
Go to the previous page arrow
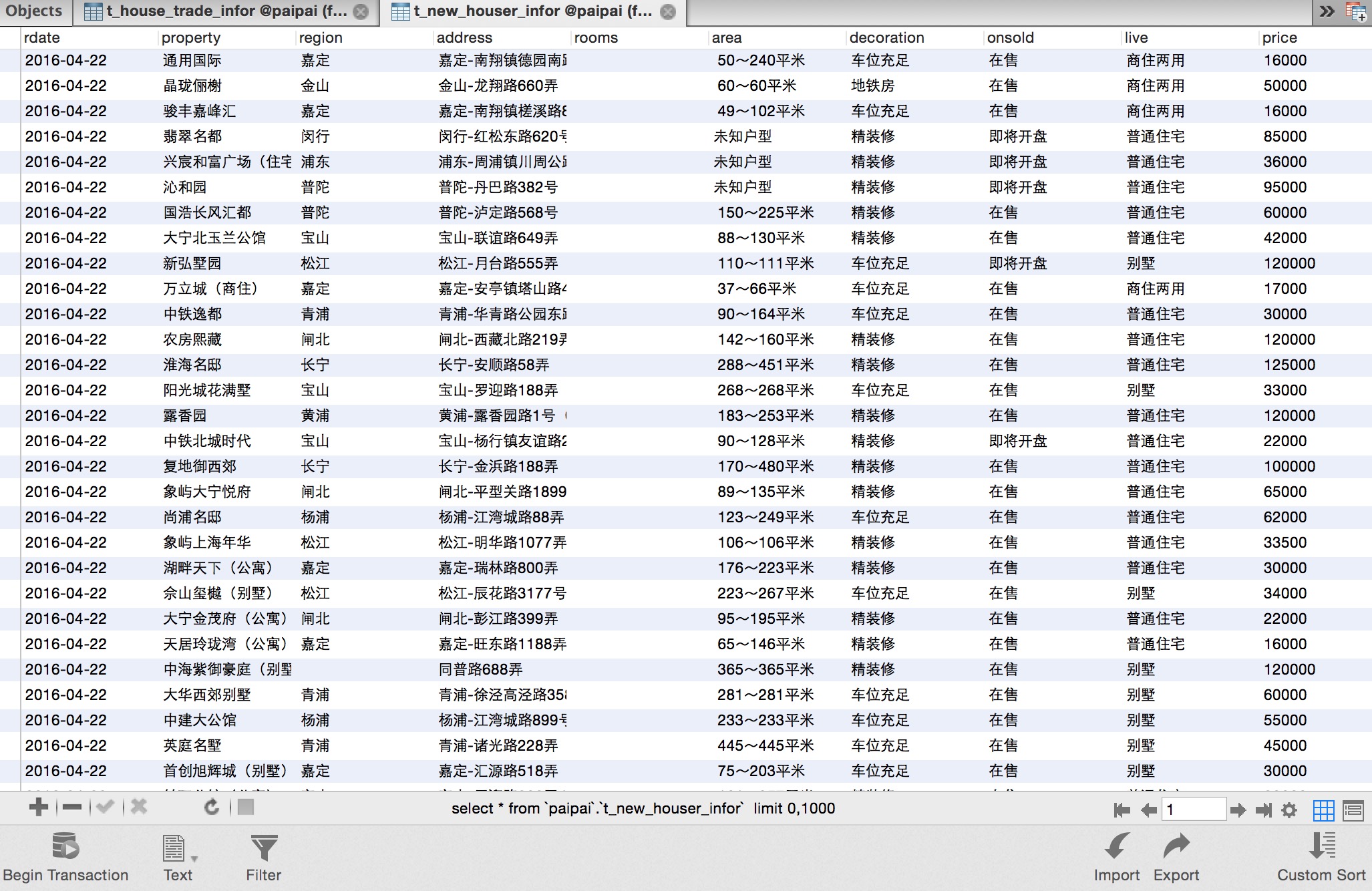[1149, 810]
